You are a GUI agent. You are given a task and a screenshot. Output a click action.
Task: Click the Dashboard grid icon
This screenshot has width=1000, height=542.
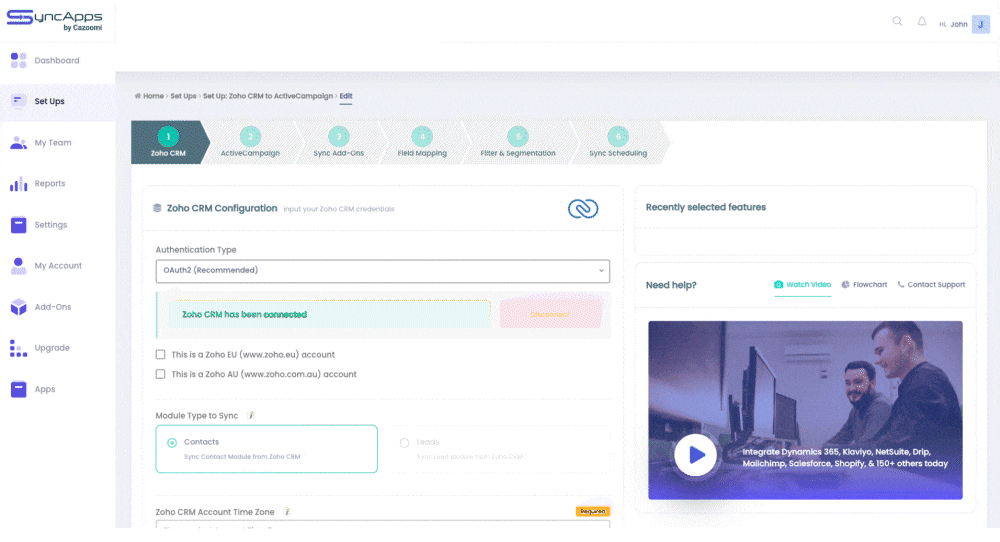(x=18, y=61)
